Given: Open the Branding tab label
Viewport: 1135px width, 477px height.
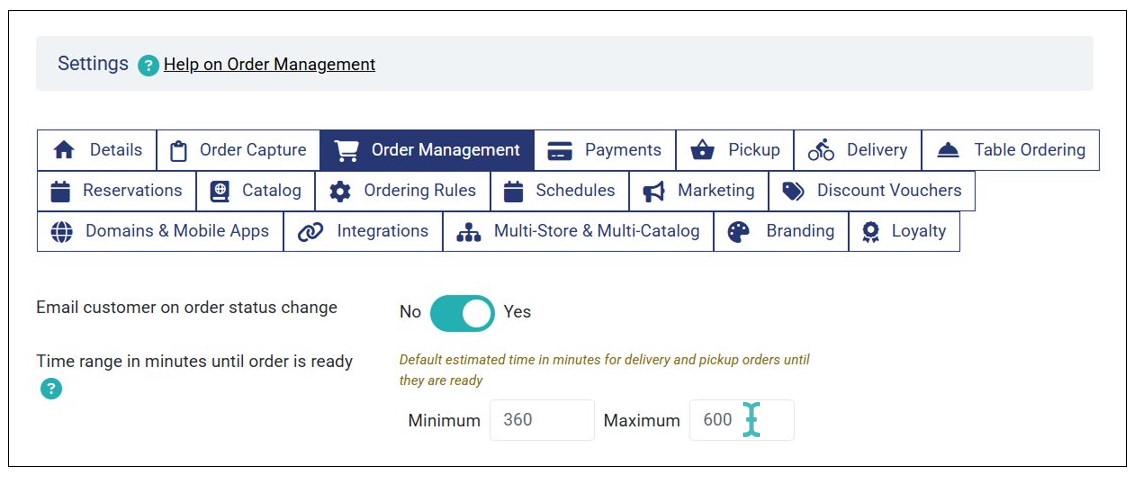Looking at the screenshot, I should click(800, 231).
